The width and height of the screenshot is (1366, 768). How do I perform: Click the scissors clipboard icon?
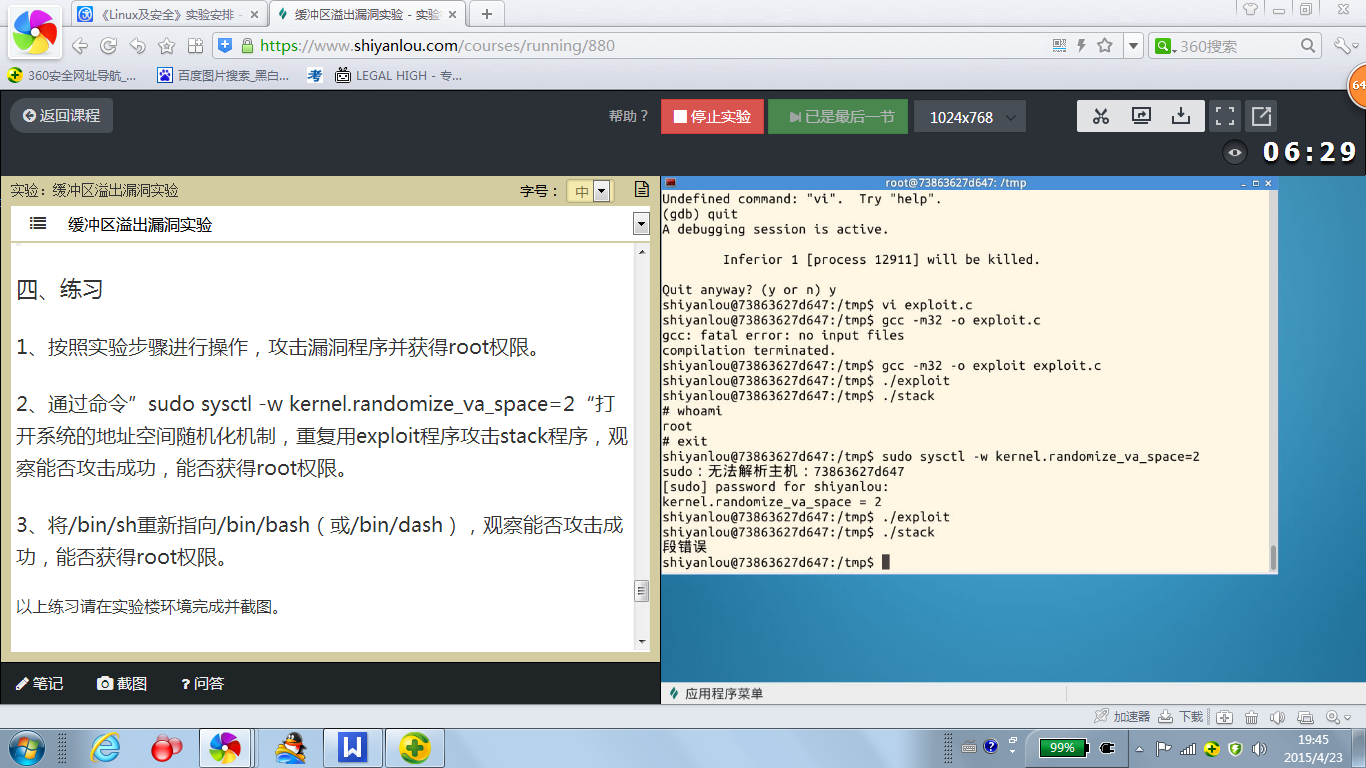click(x=1101, y=116)
